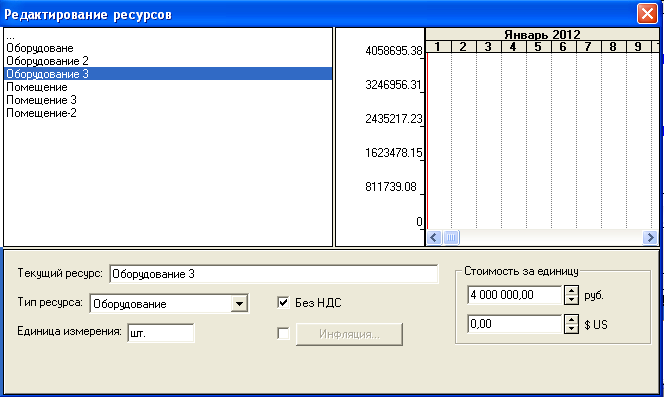Click axis value 811739.08
The width and height of the screenshot is (664, 397).
[x=391, y=187]
